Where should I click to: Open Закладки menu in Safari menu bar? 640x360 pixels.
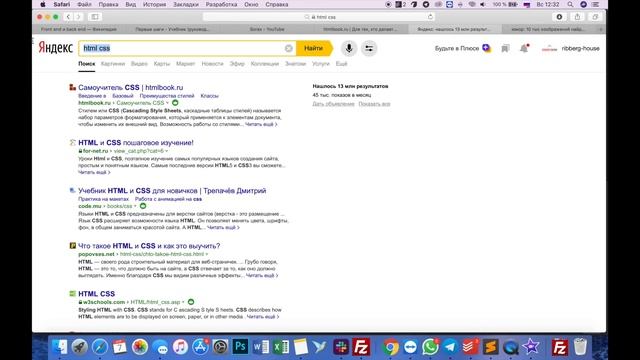coord(186,4)
